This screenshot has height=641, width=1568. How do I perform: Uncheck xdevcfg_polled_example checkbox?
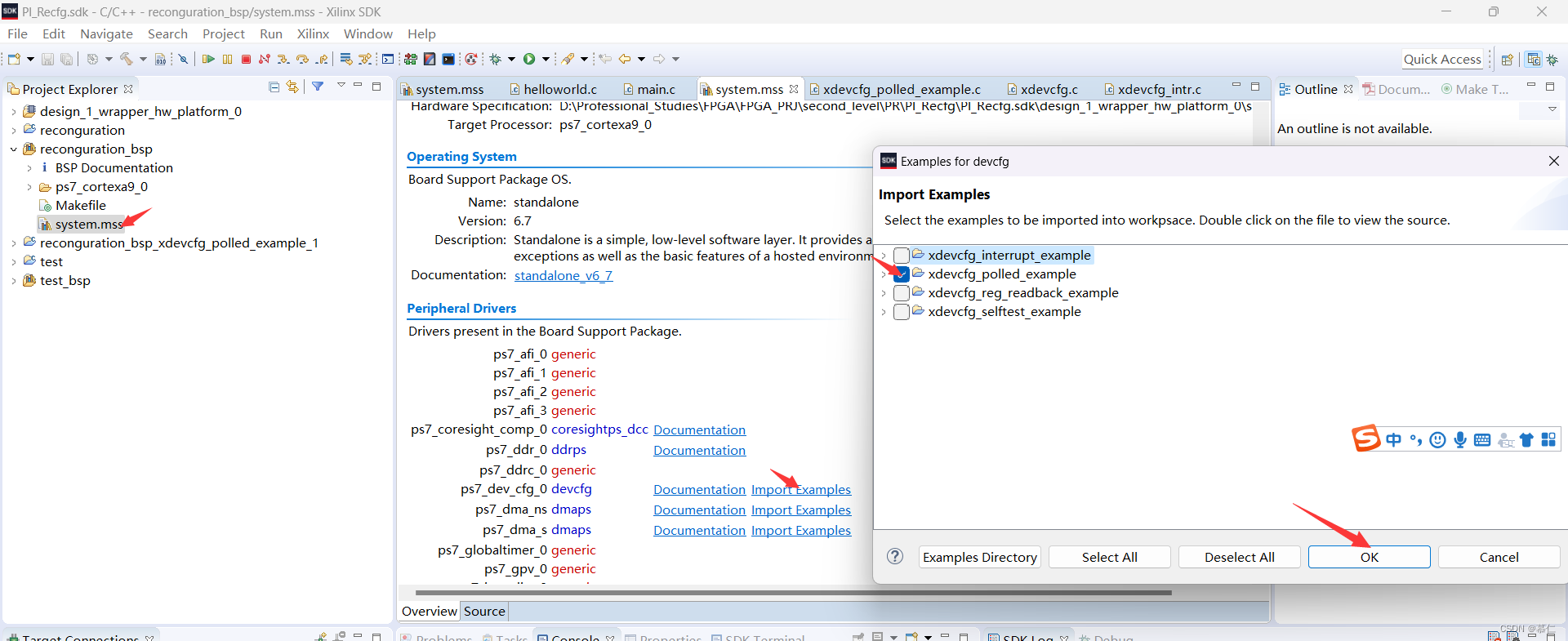click(x=902, y=274)
